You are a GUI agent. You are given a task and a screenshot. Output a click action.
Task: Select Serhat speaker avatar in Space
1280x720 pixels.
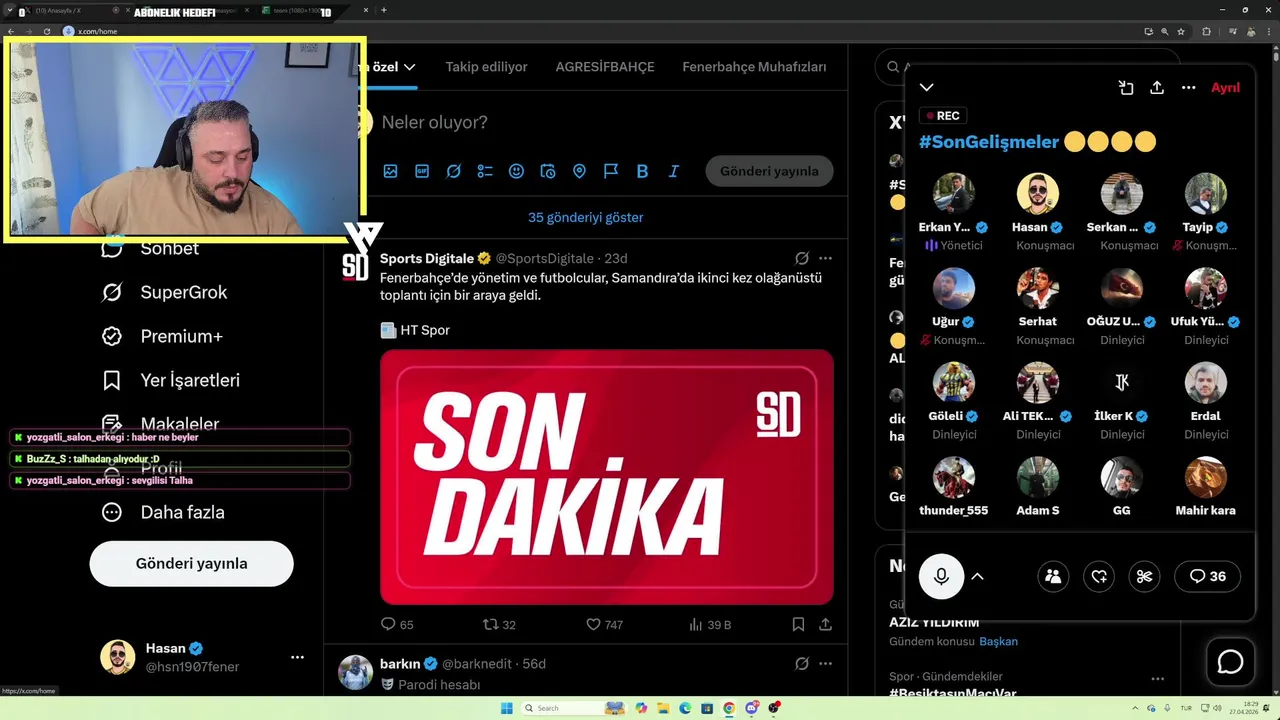coord(1037,289)
